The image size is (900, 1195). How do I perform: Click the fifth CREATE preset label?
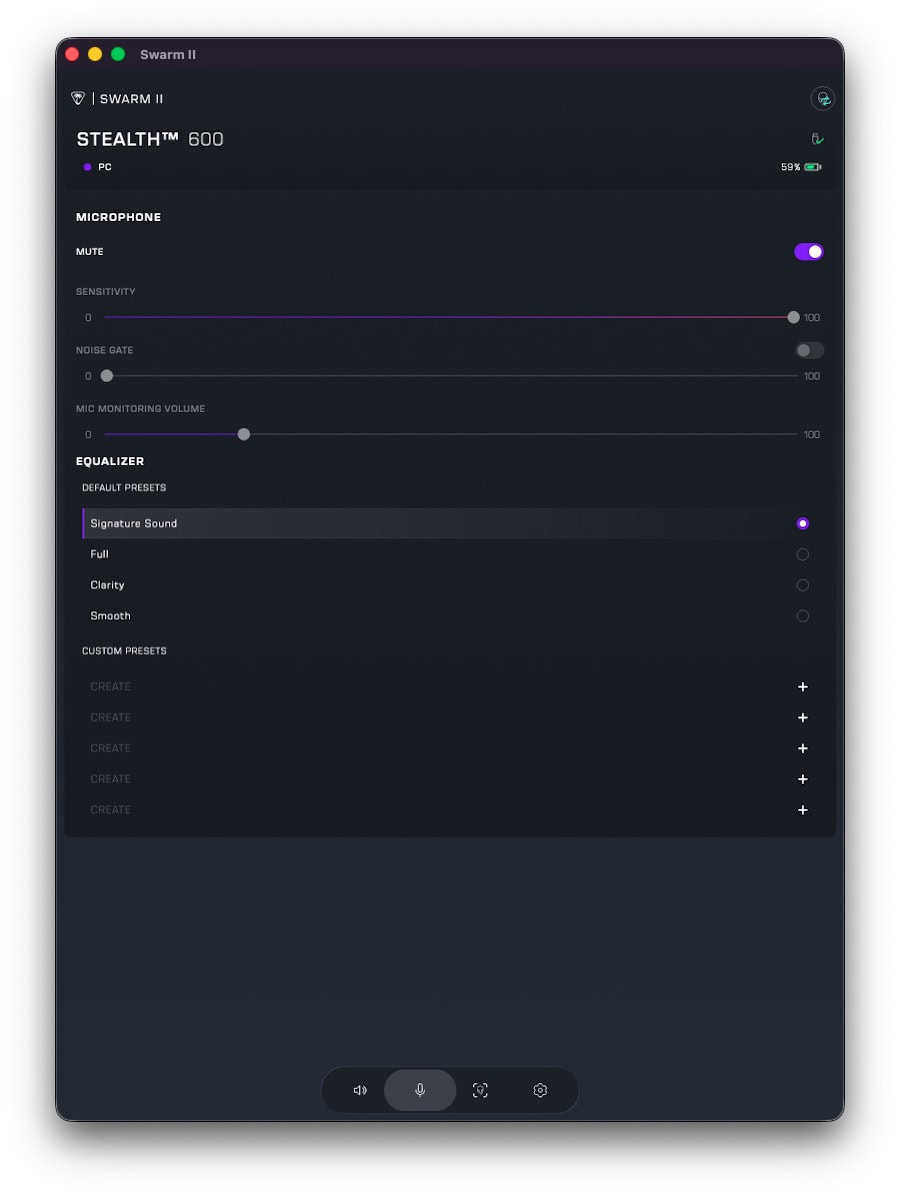pos(110,810)
